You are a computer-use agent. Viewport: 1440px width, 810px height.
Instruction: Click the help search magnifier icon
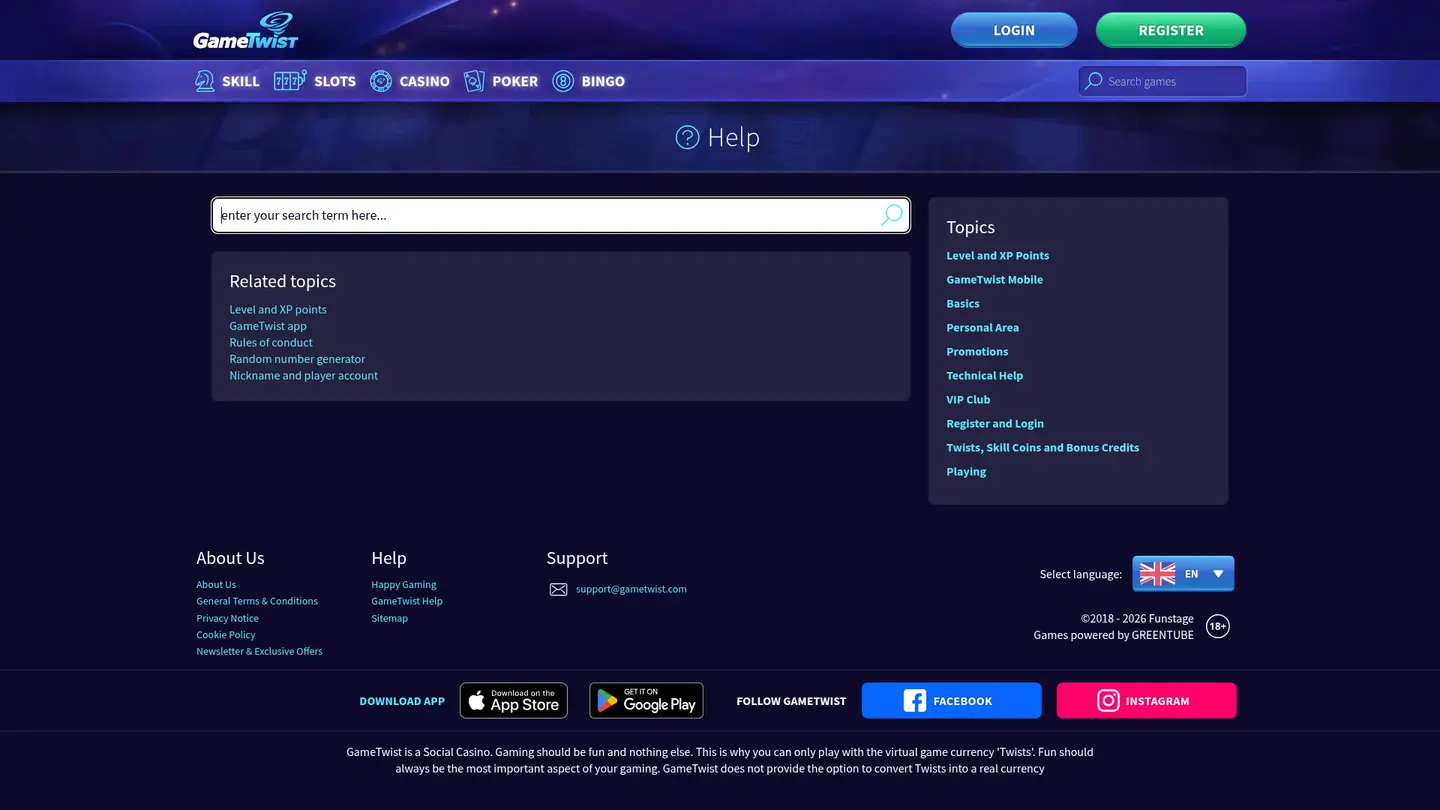pos(891,215)
